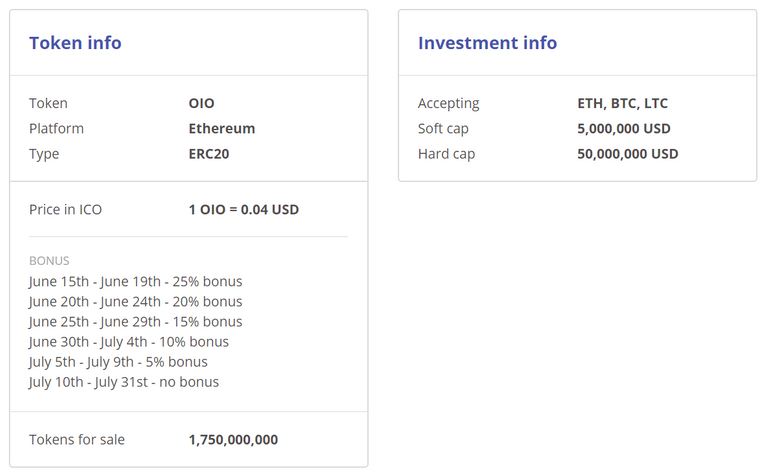
Task: Click the 1,750,000,000 tokens for sale value
Action: click(x=233, y=440)
